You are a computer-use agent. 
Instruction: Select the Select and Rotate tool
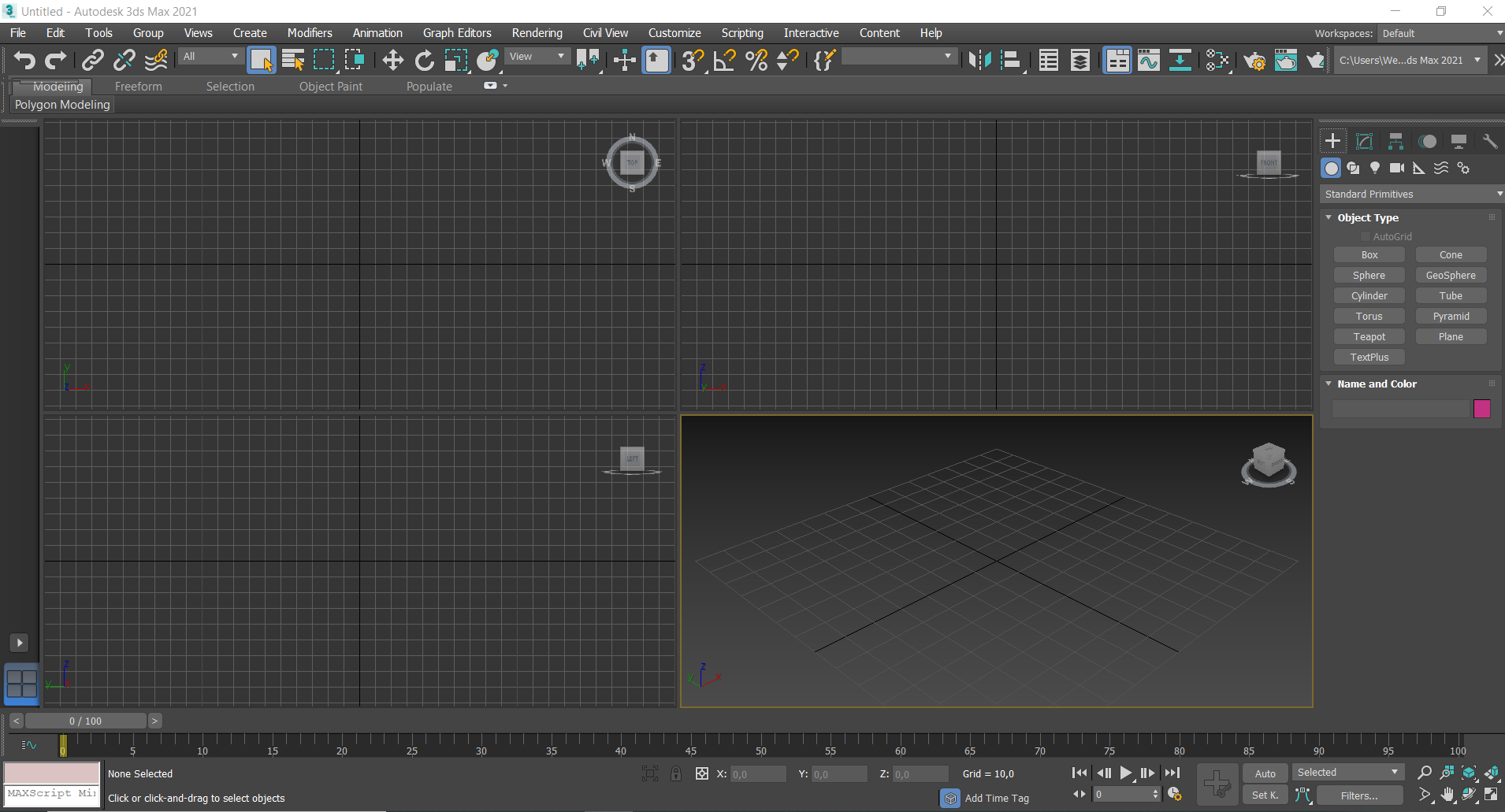pos(424,60)
